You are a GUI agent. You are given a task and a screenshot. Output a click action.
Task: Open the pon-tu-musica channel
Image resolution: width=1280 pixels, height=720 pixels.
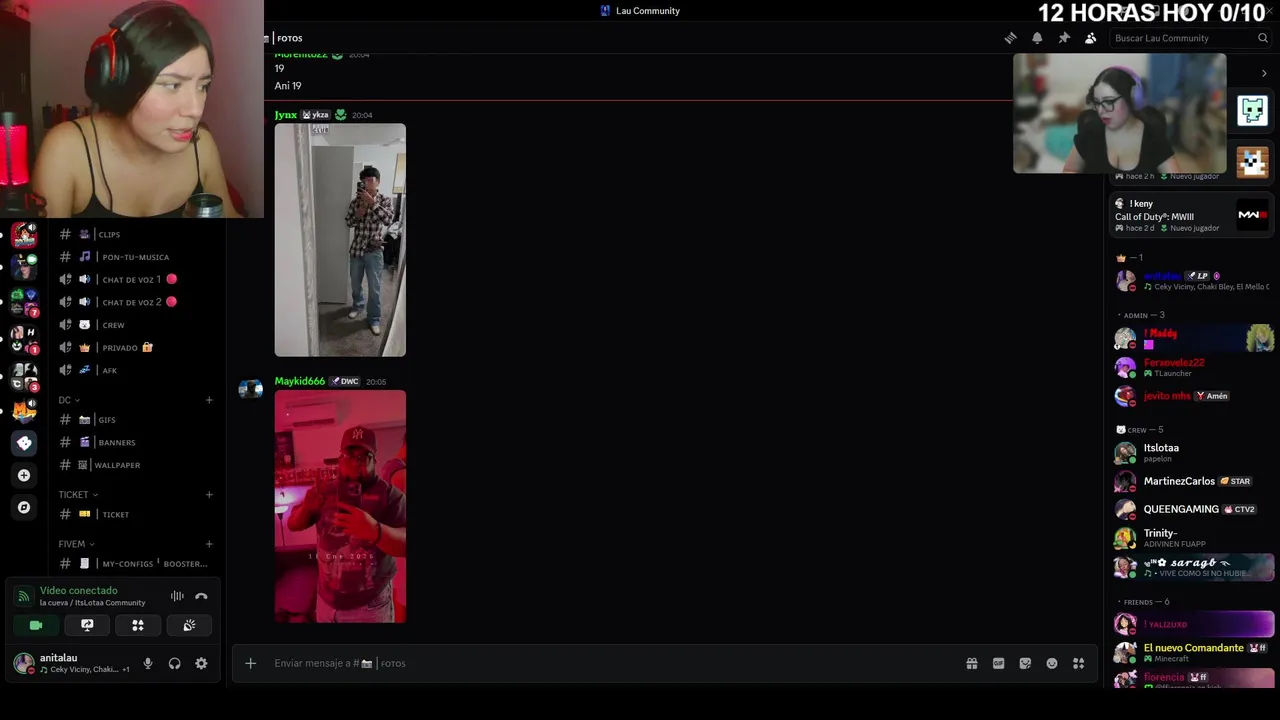point(135,257)
